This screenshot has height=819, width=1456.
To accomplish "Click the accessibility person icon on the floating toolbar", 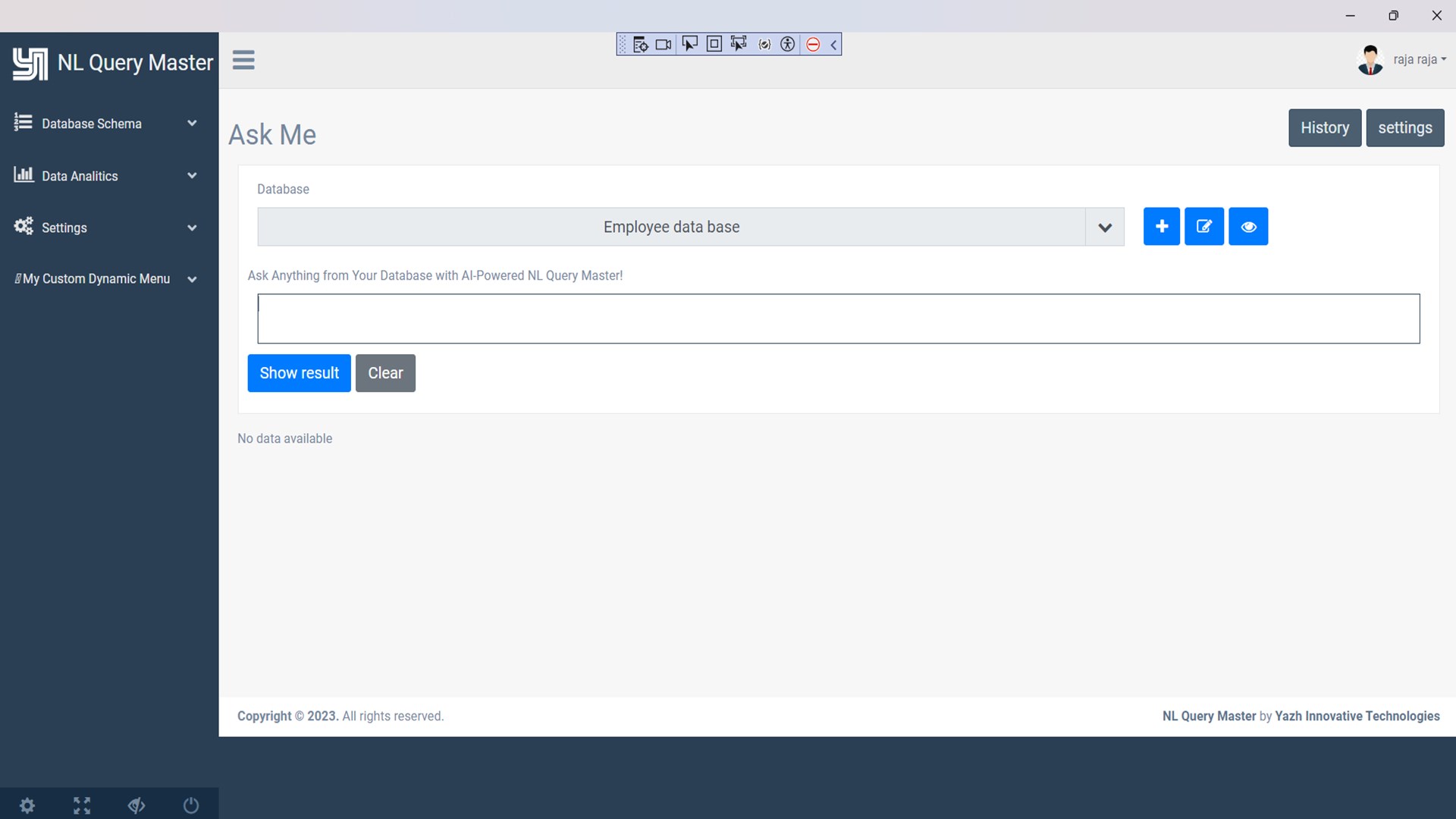I will pos(788,45).
